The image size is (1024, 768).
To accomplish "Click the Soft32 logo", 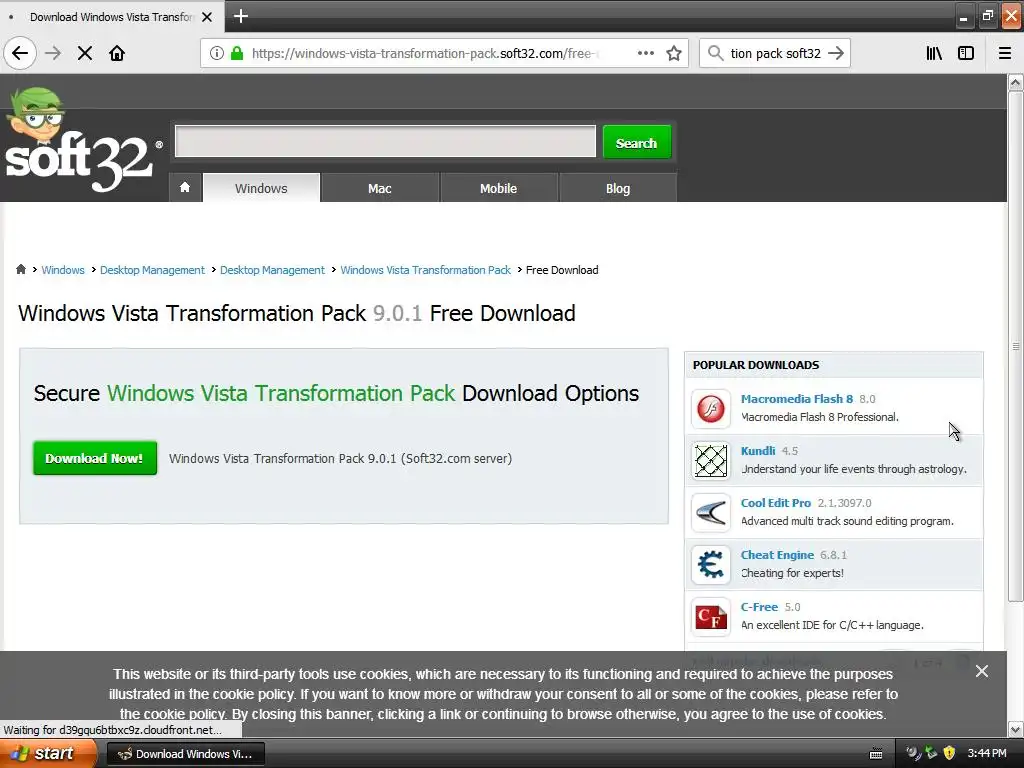I will pos(82,140).
